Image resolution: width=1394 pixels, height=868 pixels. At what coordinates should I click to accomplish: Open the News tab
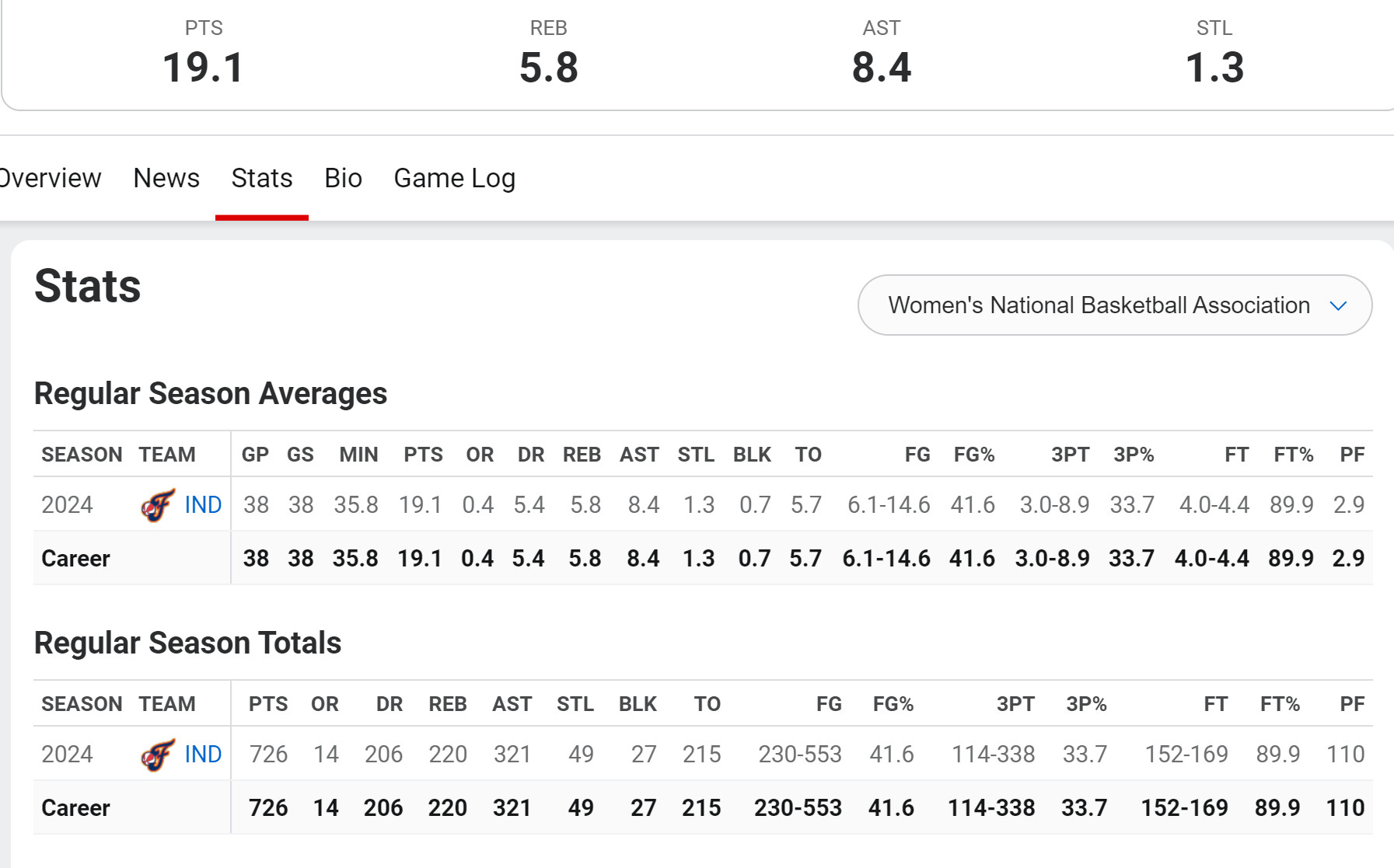(x=166, y=178)
